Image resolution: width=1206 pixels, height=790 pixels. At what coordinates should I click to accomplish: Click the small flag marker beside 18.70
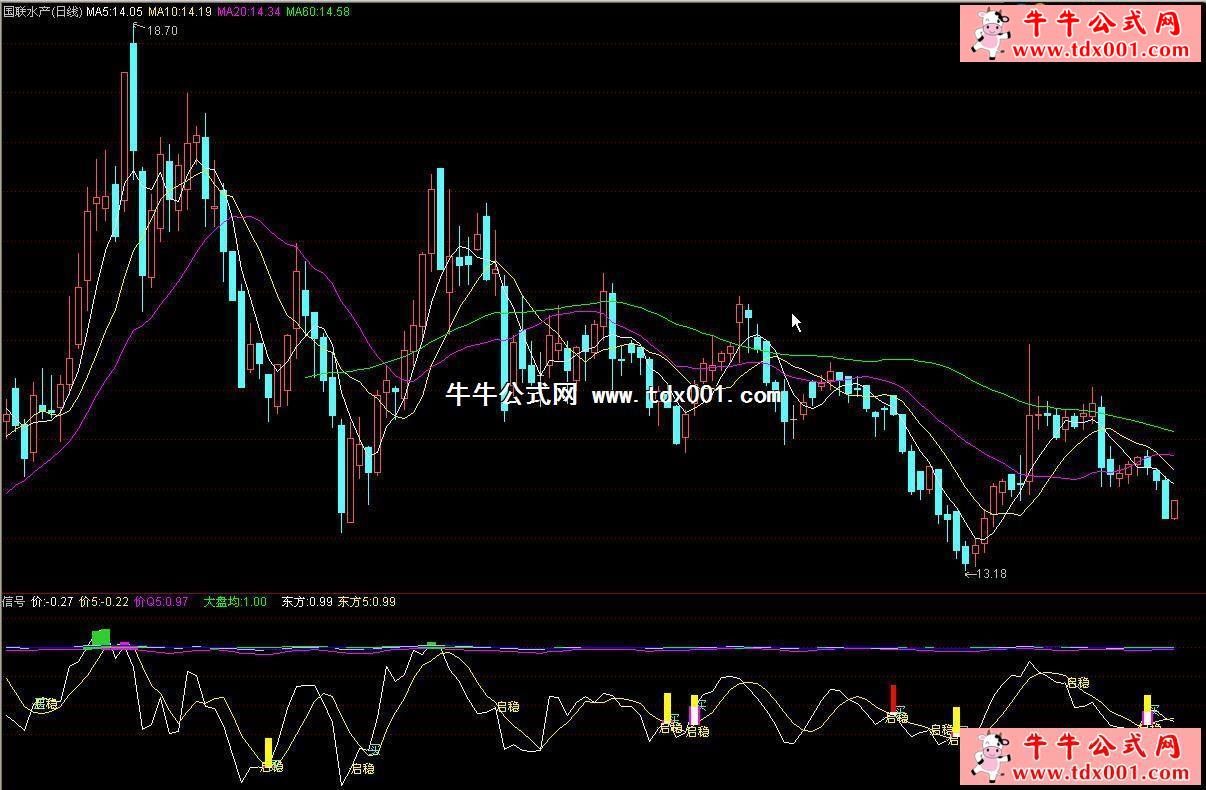coord(138,29)
